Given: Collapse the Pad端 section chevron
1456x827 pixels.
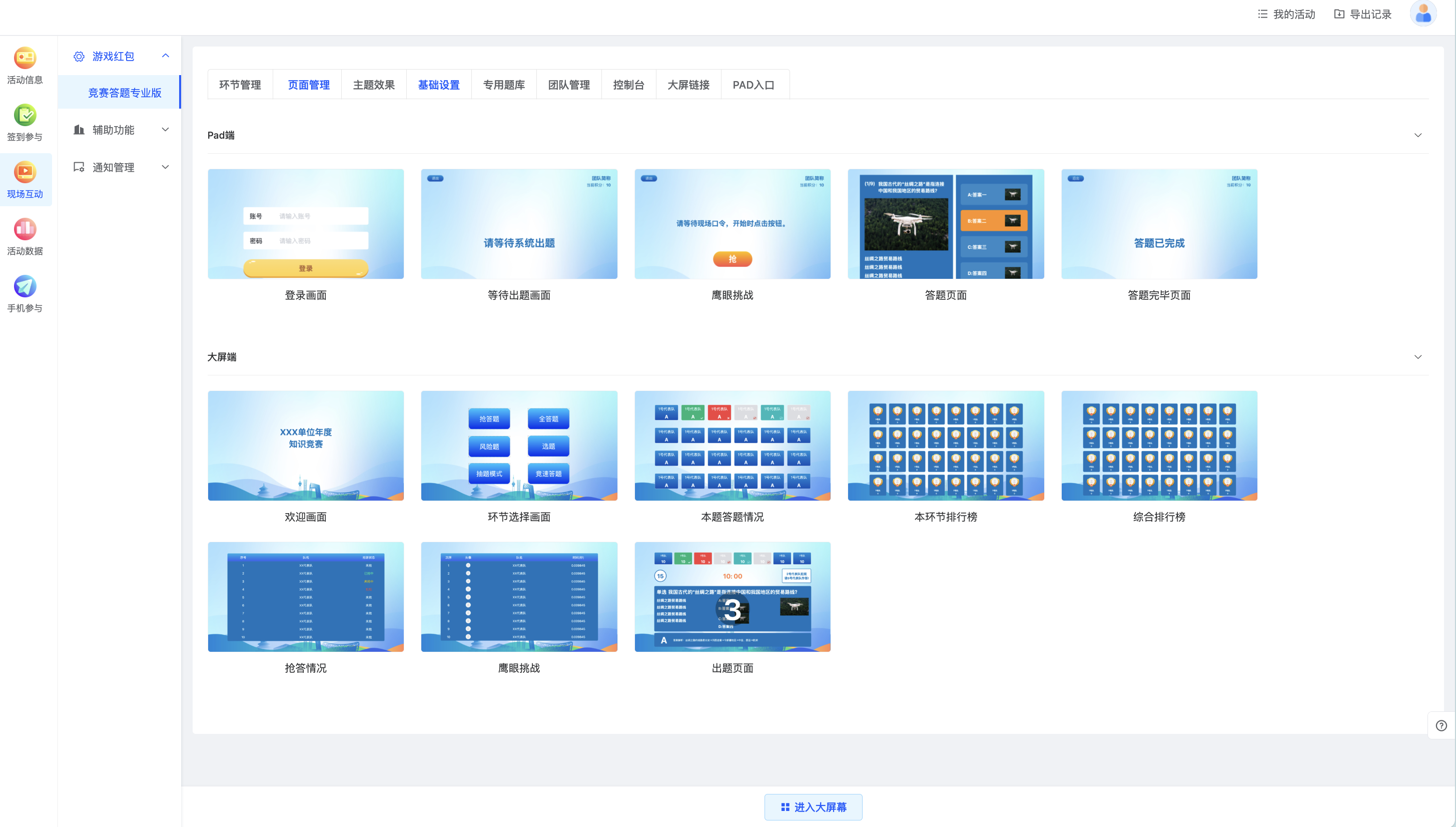Looking at the screenshot, I should pyautogui.click(x=1417, y=135).
